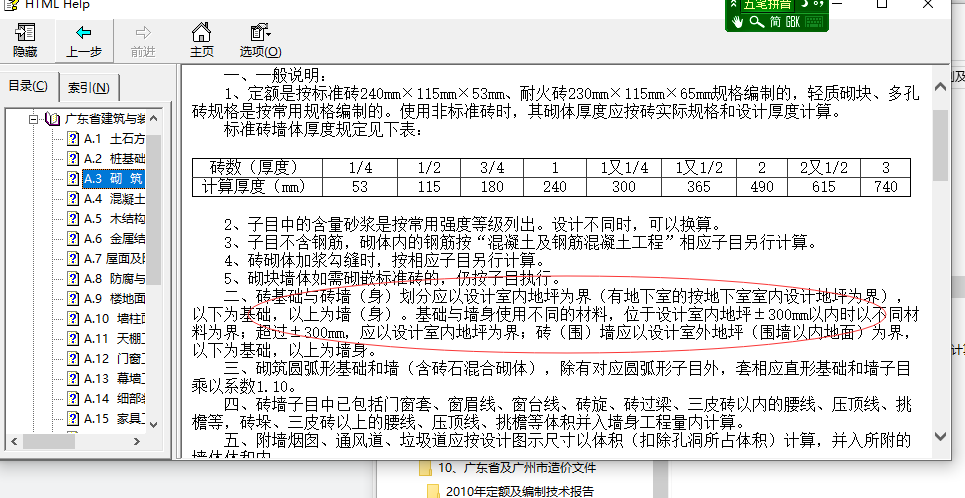965x498 pixels.
Task: Open the IME soft keyboard icon
Action: point(814,22)
